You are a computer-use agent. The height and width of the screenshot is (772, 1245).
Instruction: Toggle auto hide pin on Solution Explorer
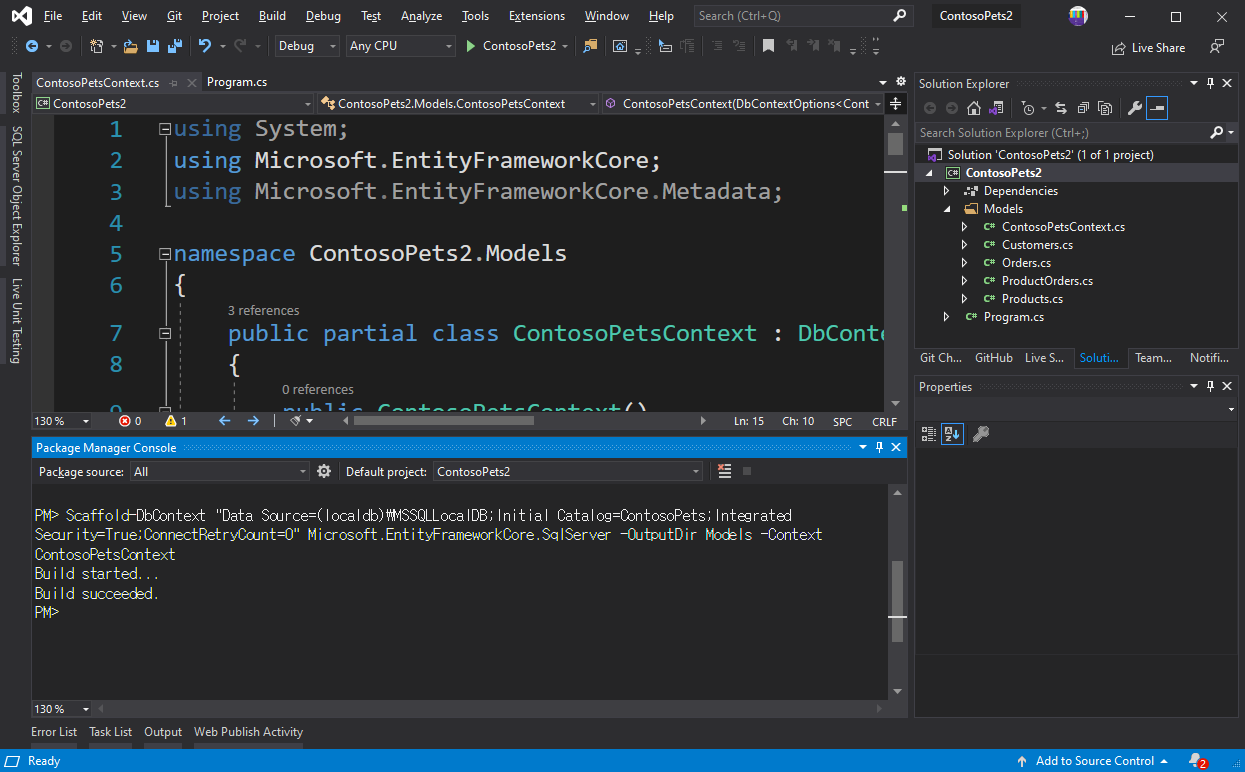(1211, 84)
